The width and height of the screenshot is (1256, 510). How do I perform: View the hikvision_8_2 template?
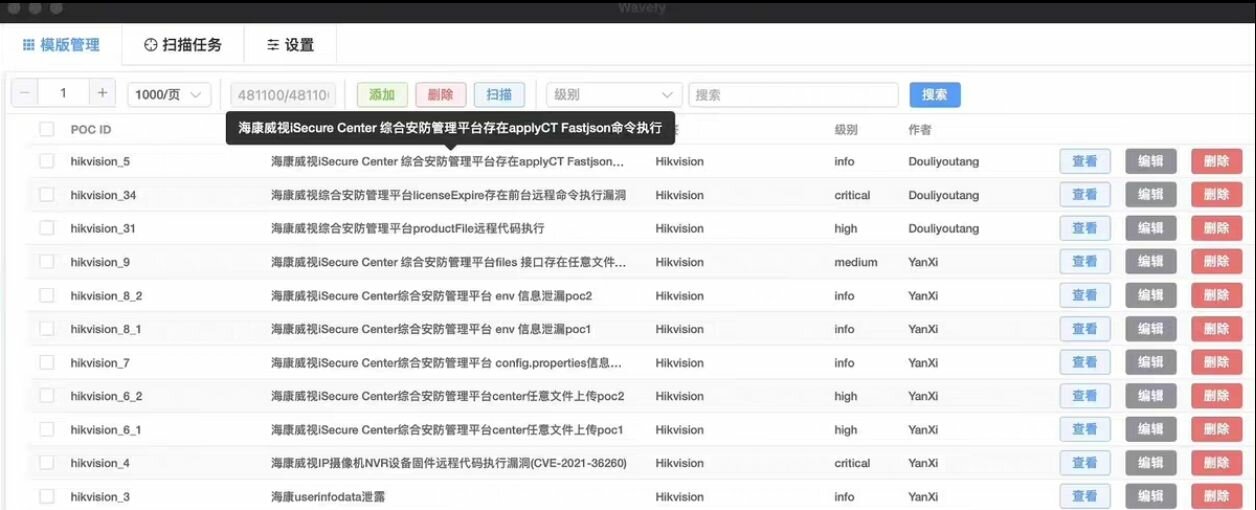coord(1085,296)
